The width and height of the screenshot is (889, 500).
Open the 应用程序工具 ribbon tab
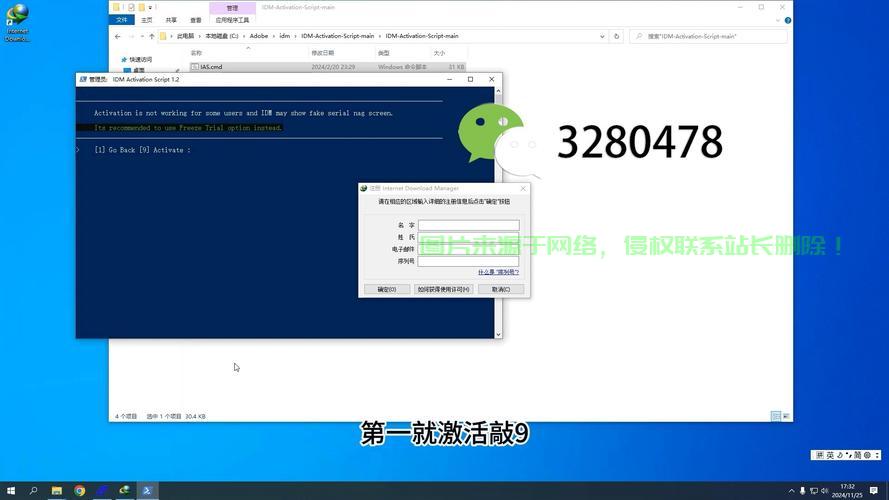point(232,20)
